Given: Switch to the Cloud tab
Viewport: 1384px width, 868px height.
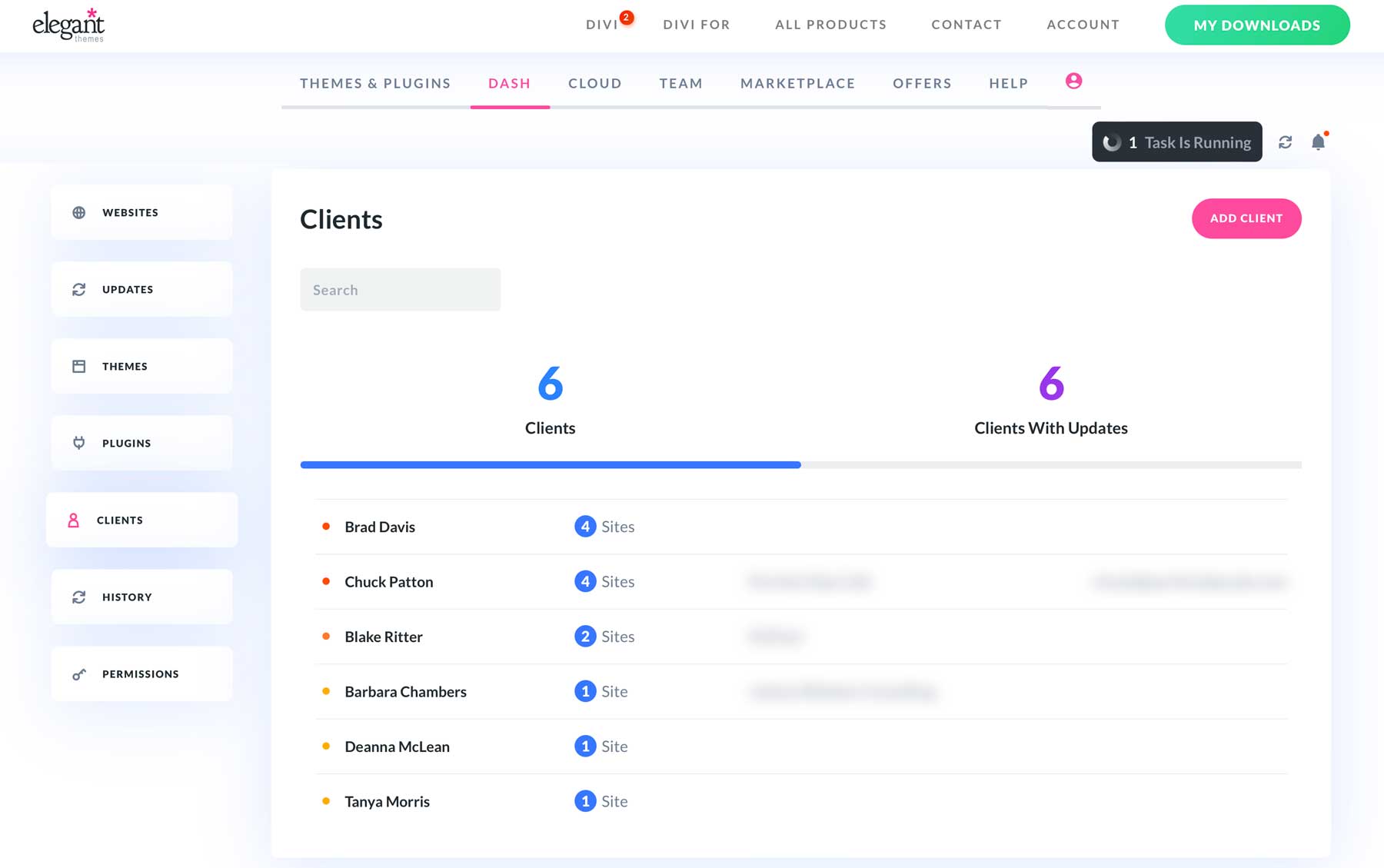Looking at the screenshot, I should click(x=594, y=83).
